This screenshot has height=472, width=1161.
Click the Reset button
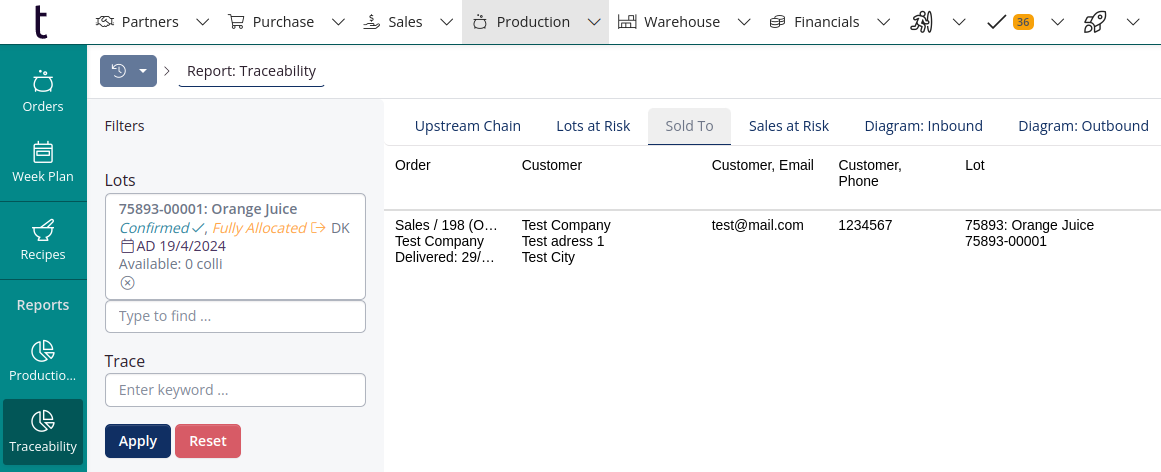[207, 441]
